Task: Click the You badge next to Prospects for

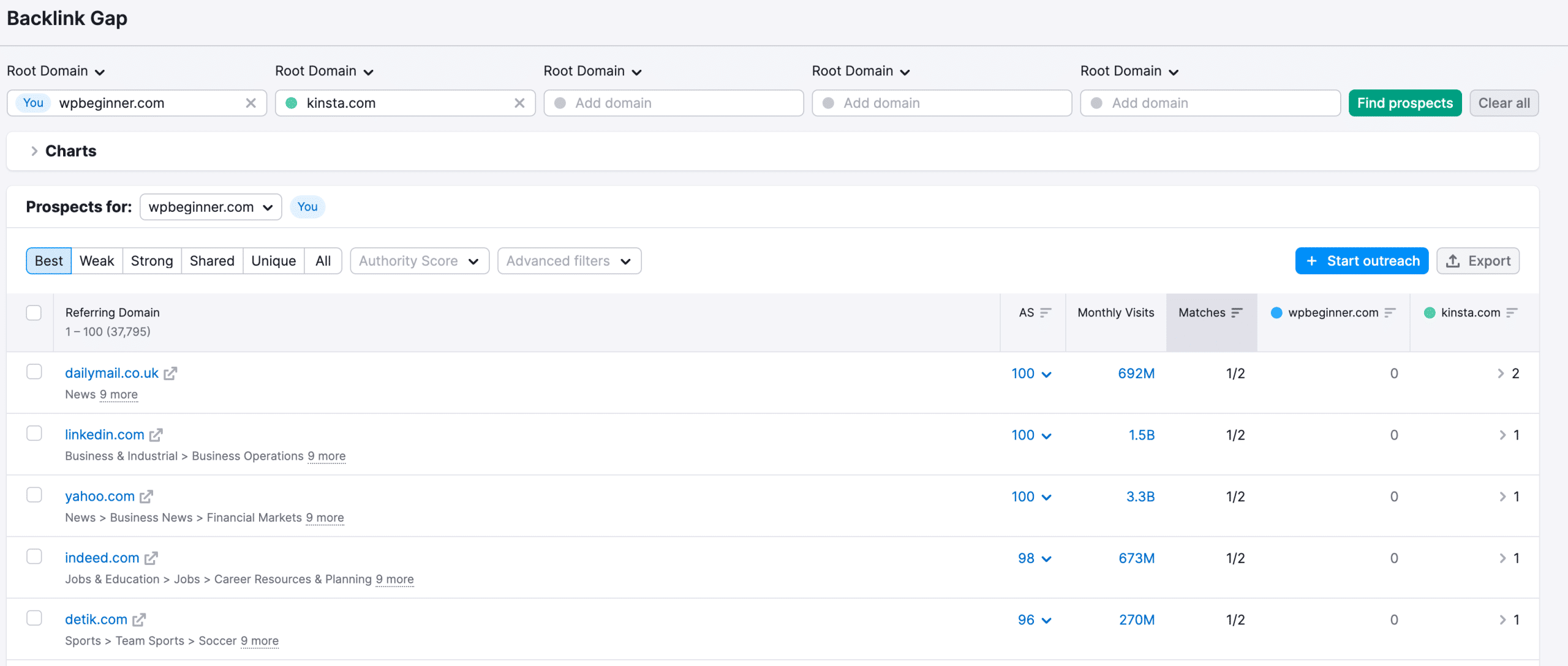Action: 307,207
